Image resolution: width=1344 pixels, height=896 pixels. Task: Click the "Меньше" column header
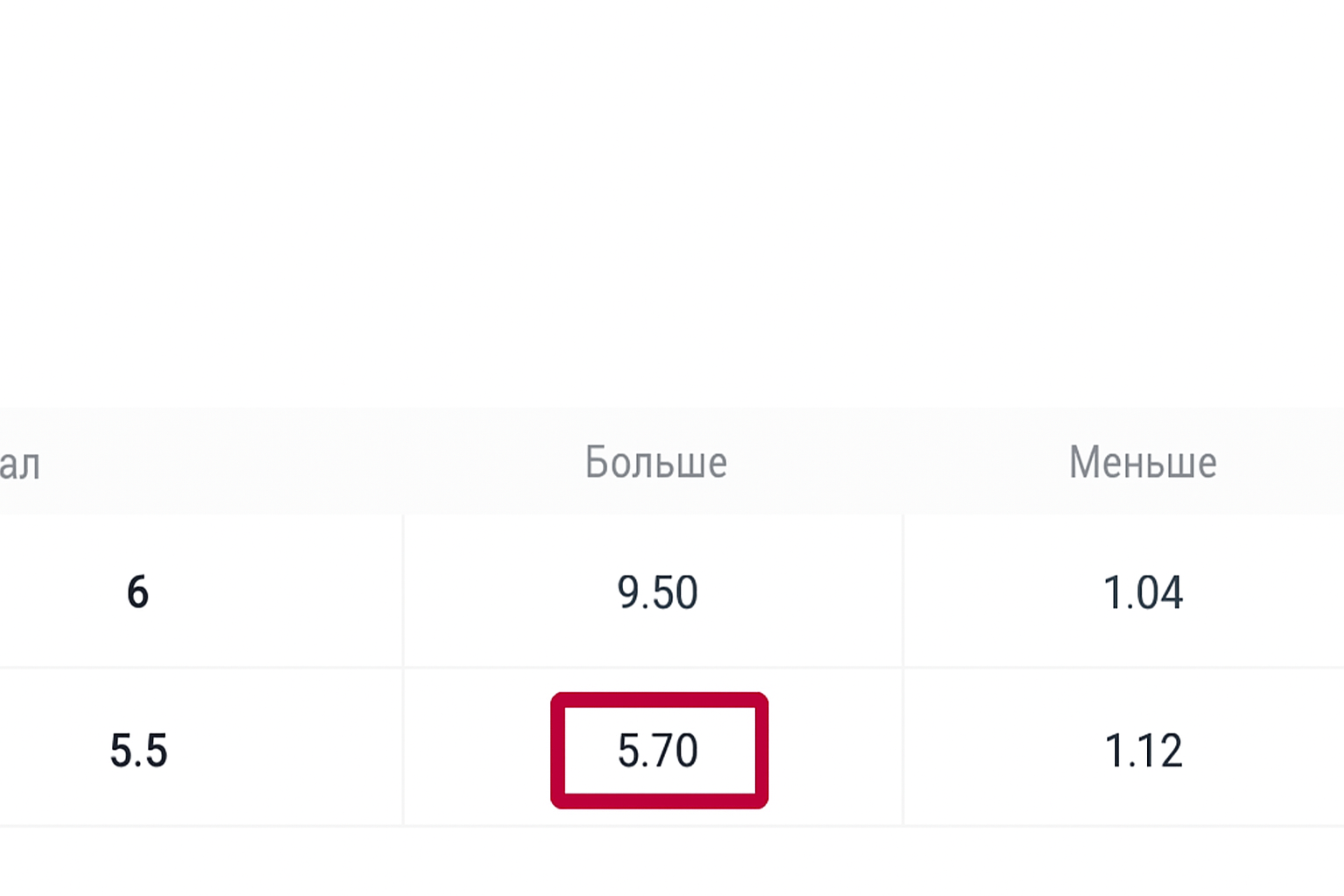1142,462
